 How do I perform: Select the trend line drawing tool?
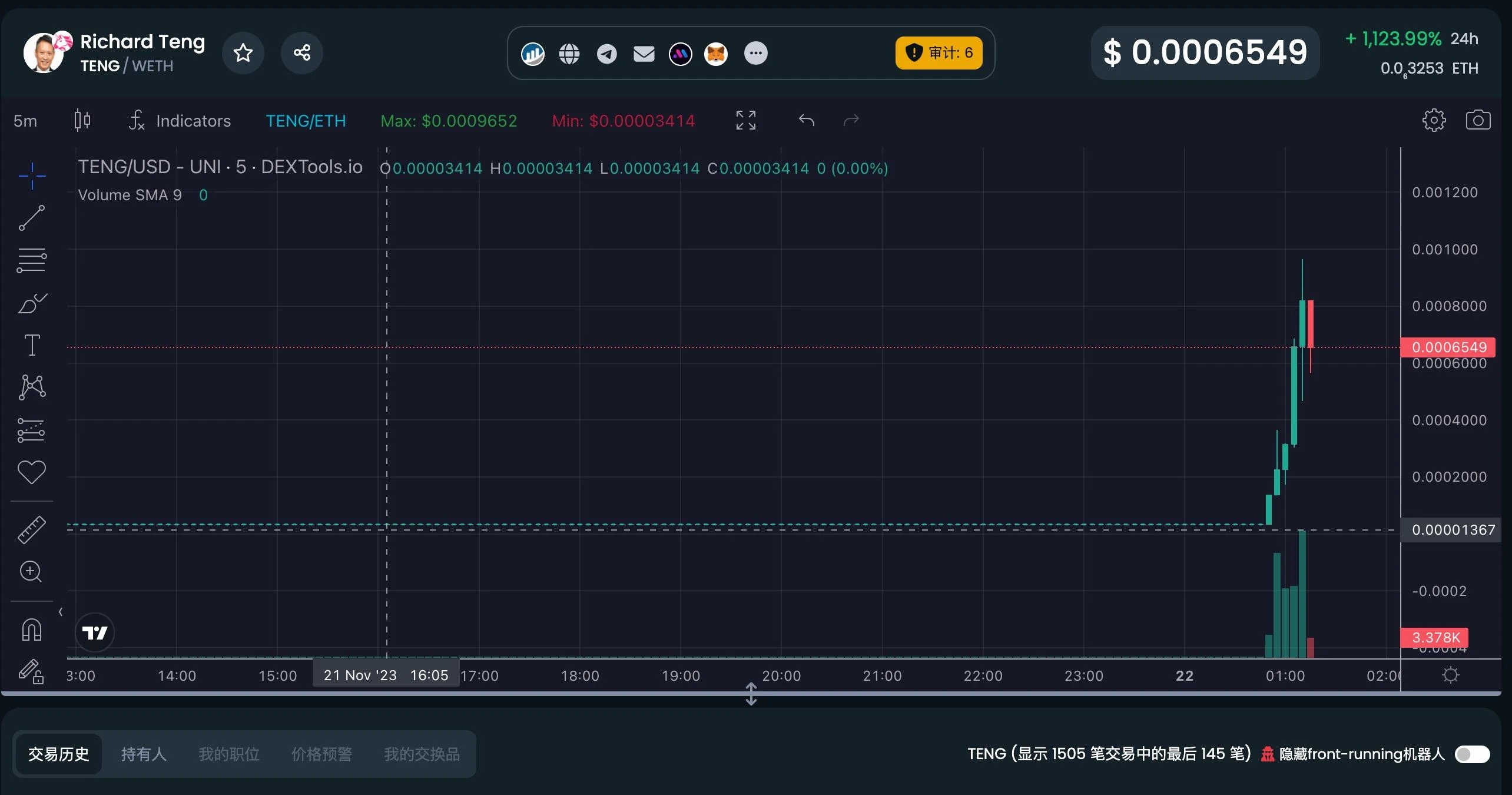(x=32, y=218)
